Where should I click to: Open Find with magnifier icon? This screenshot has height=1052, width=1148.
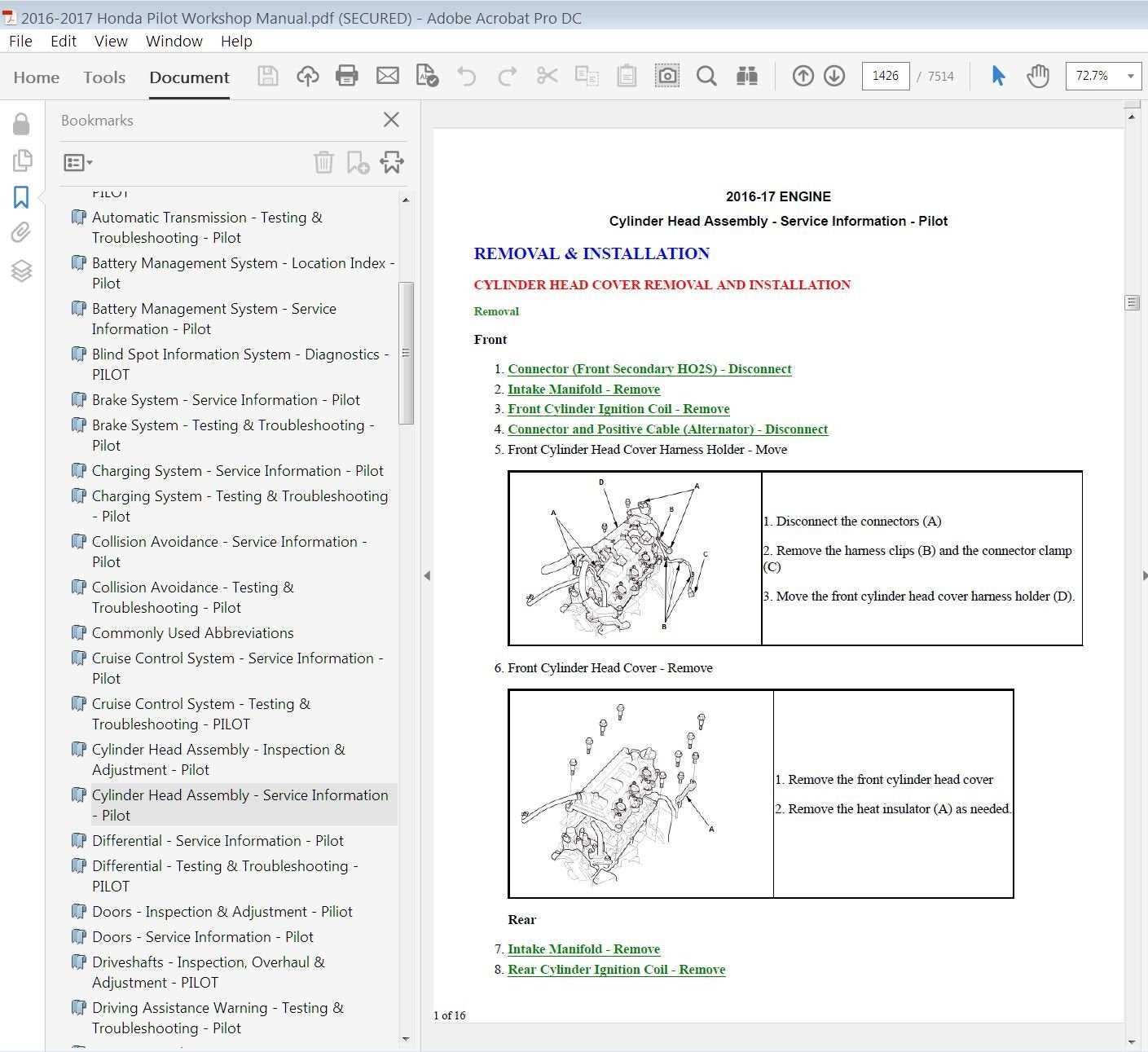[706, 76]
